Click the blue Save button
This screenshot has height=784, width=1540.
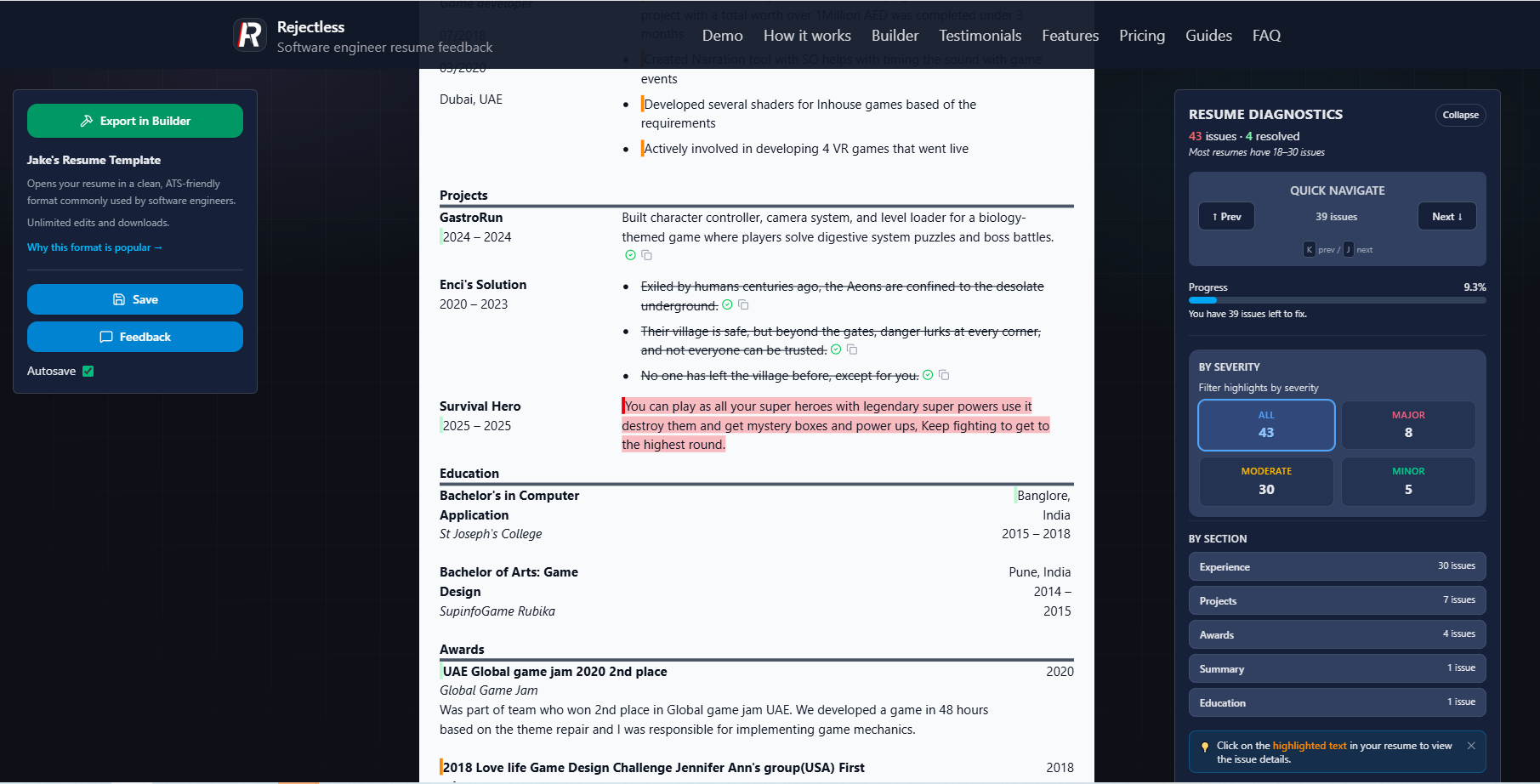click(x=135, y=299)
